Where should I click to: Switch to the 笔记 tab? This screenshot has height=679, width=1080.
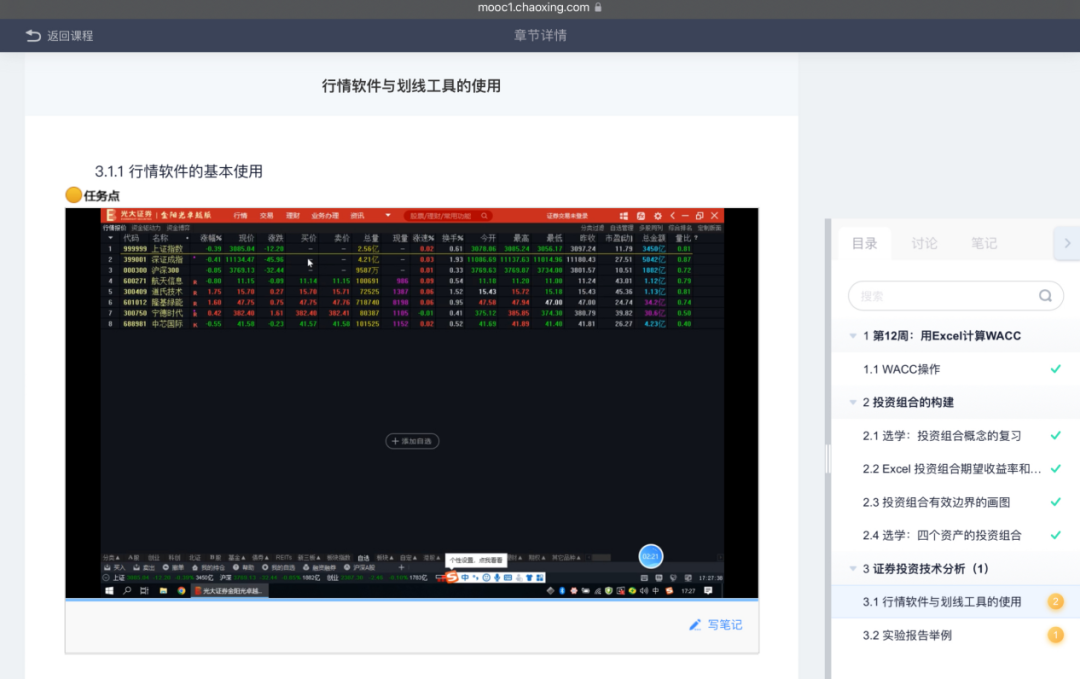click(984, 243)
